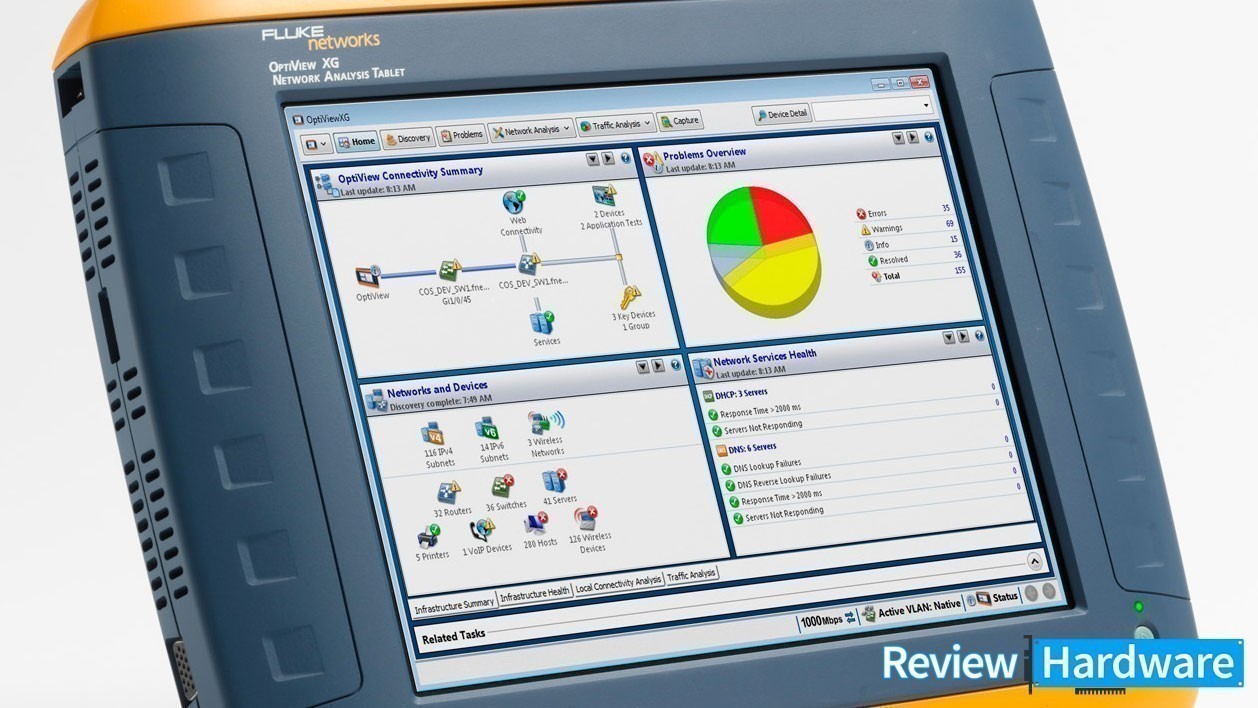This screenshot has height=708, width=1258.
Task: Click help icon in Network Services Health panel
Action: point(981,336)
